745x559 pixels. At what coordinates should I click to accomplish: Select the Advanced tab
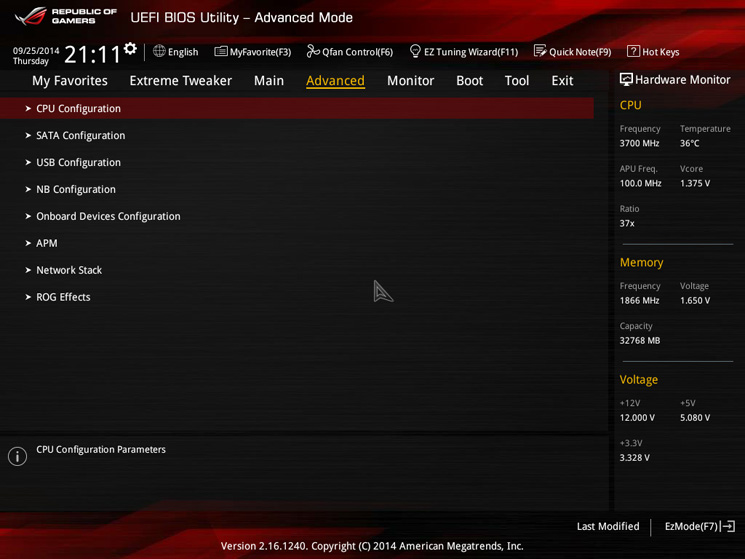(x=335, y=81)
